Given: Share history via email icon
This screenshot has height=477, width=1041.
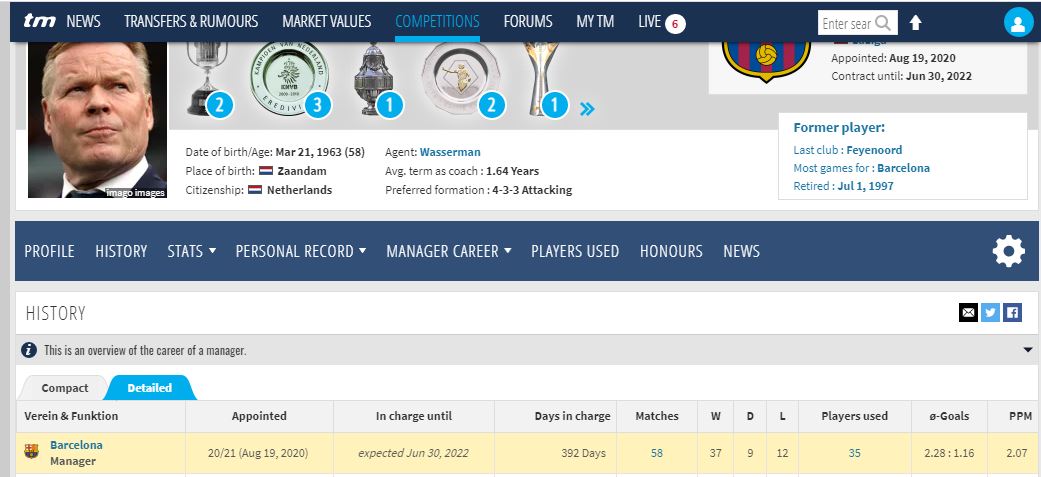Looking at the screenshot, I should click(968, 312).
